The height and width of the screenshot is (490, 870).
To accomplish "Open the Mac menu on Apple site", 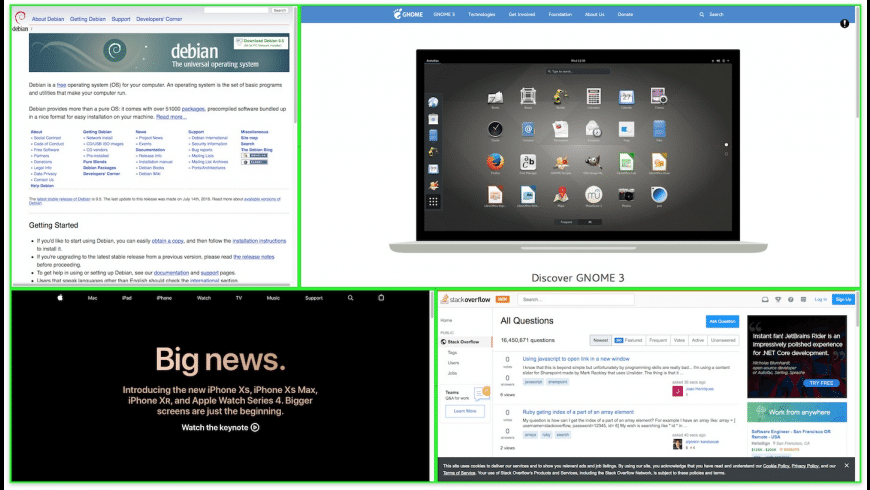I will tap(93, 298).
